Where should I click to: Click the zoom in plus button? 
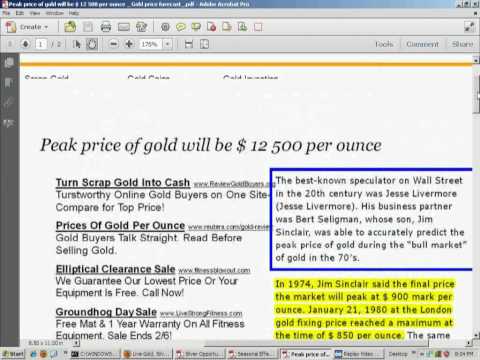coord(129,44)
